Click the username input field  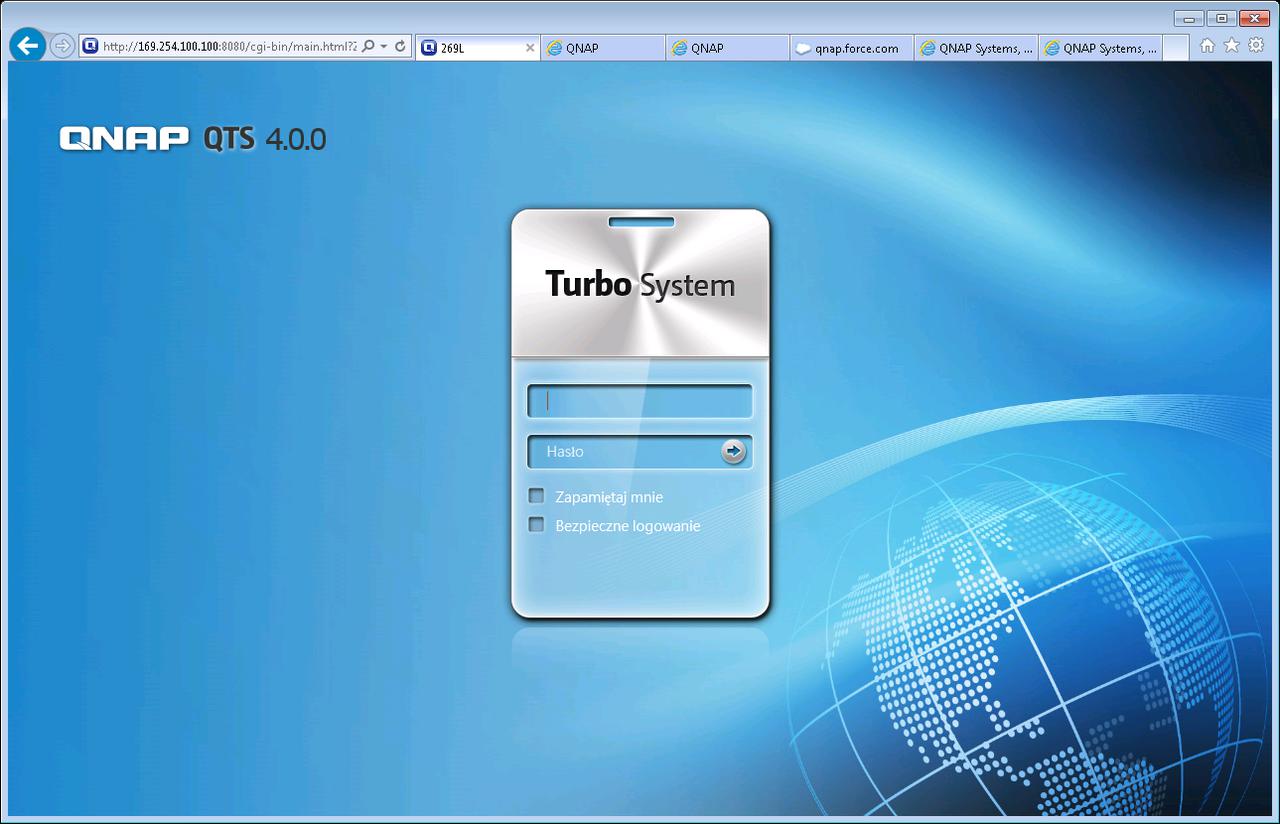coord(640,401)
